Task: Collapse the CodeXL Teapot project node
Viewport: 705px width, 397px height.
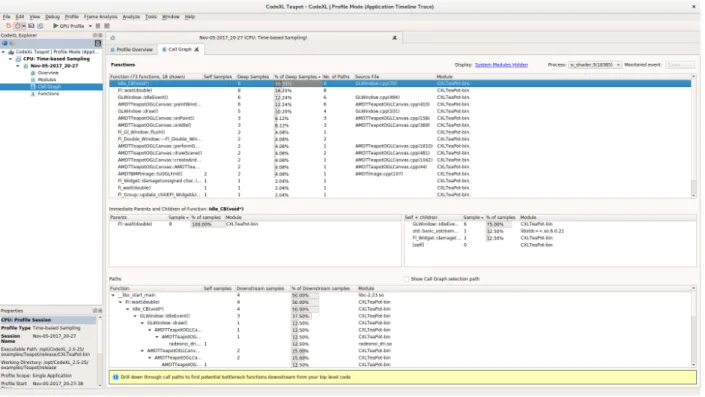Action: (4, 52)
